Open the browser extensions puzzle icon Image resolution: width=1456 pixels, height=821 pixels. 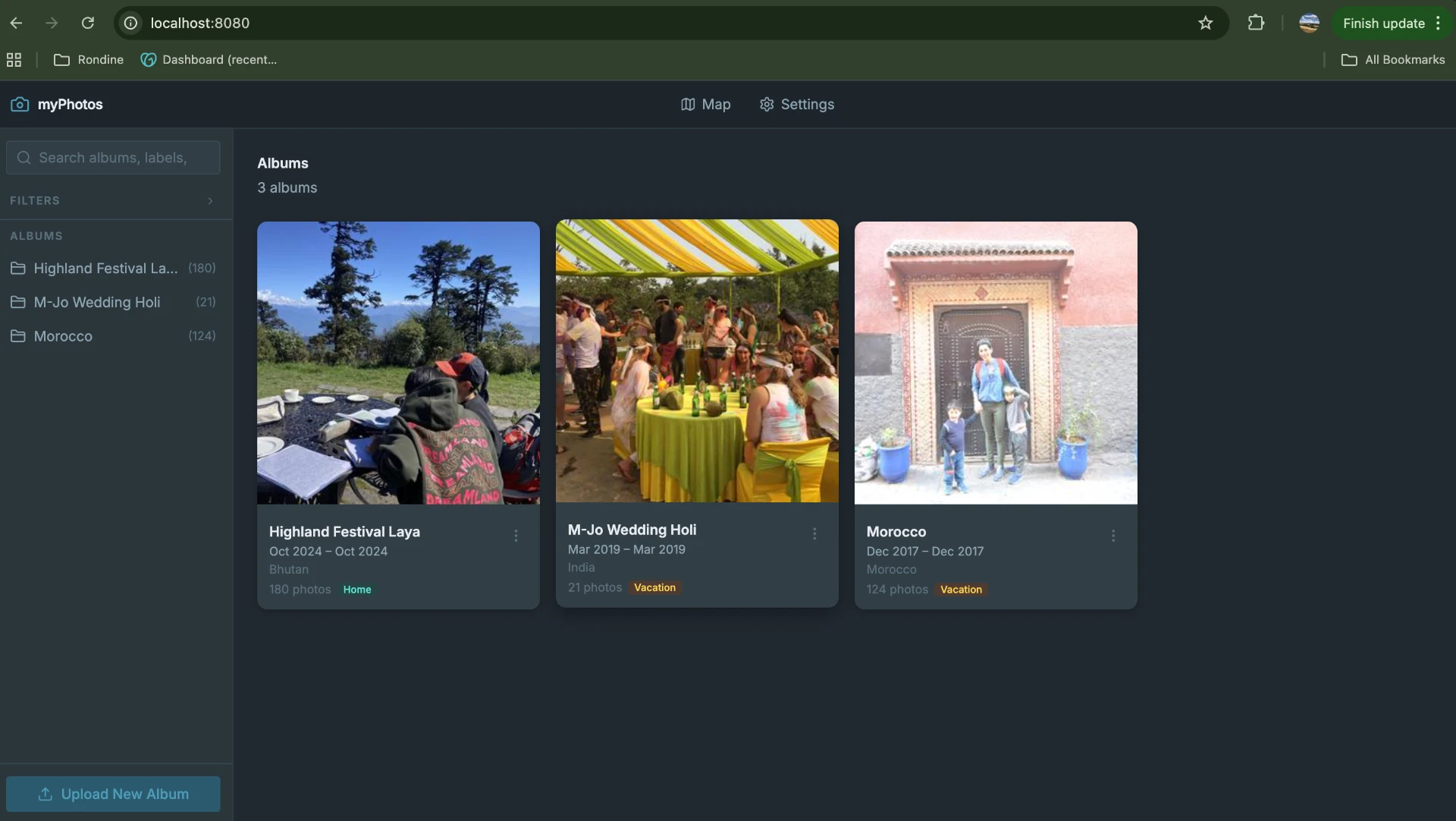click(1256, 23)
